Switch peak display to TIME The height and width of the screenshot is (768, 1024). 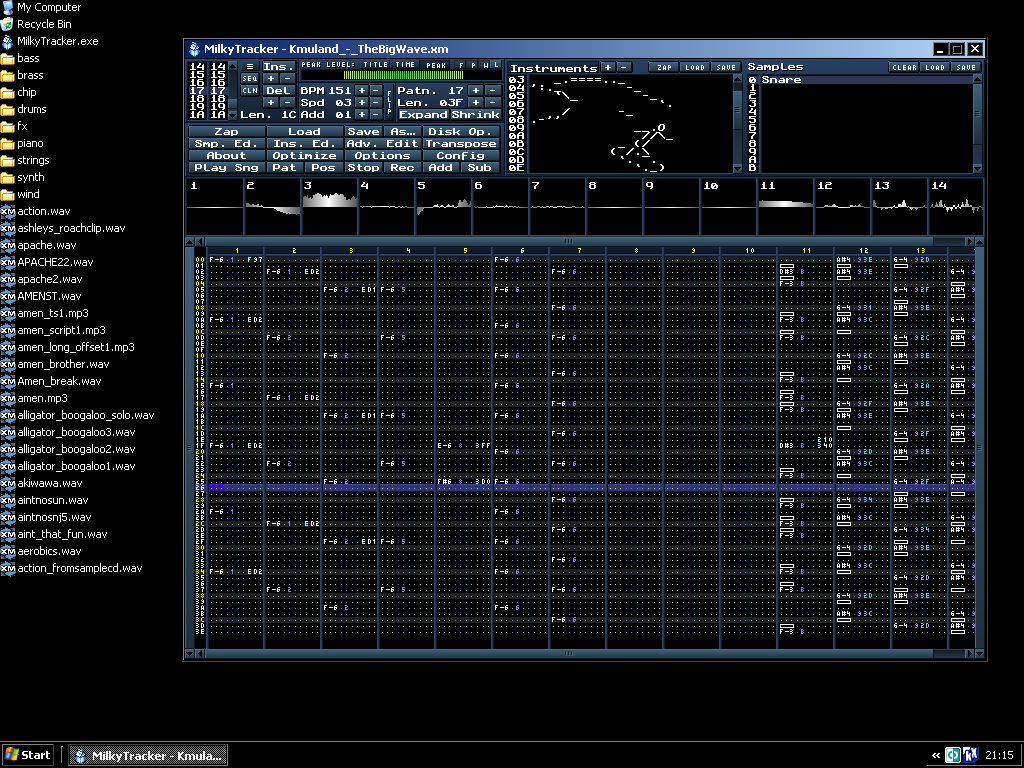[x=405, y=65]
